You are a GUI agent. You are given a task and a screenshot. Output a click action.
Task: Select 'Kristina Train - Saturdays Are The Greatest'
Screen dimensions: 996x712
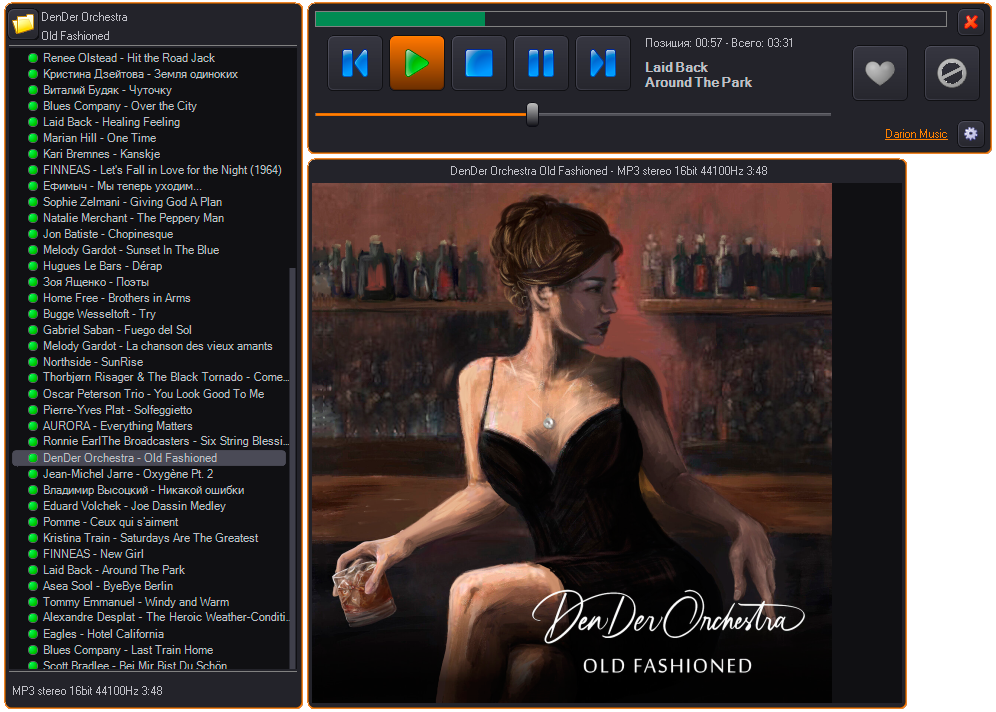coord(151,538)
